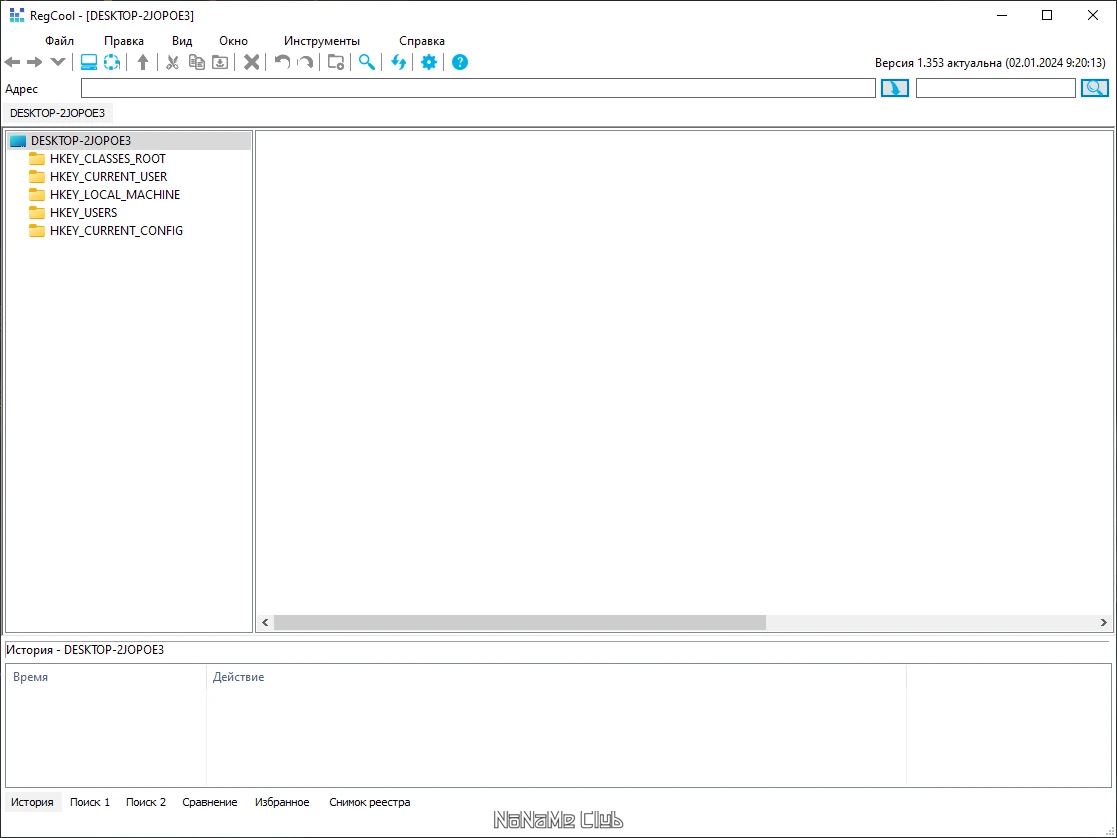Click the Delete X icon

point(251,63)
